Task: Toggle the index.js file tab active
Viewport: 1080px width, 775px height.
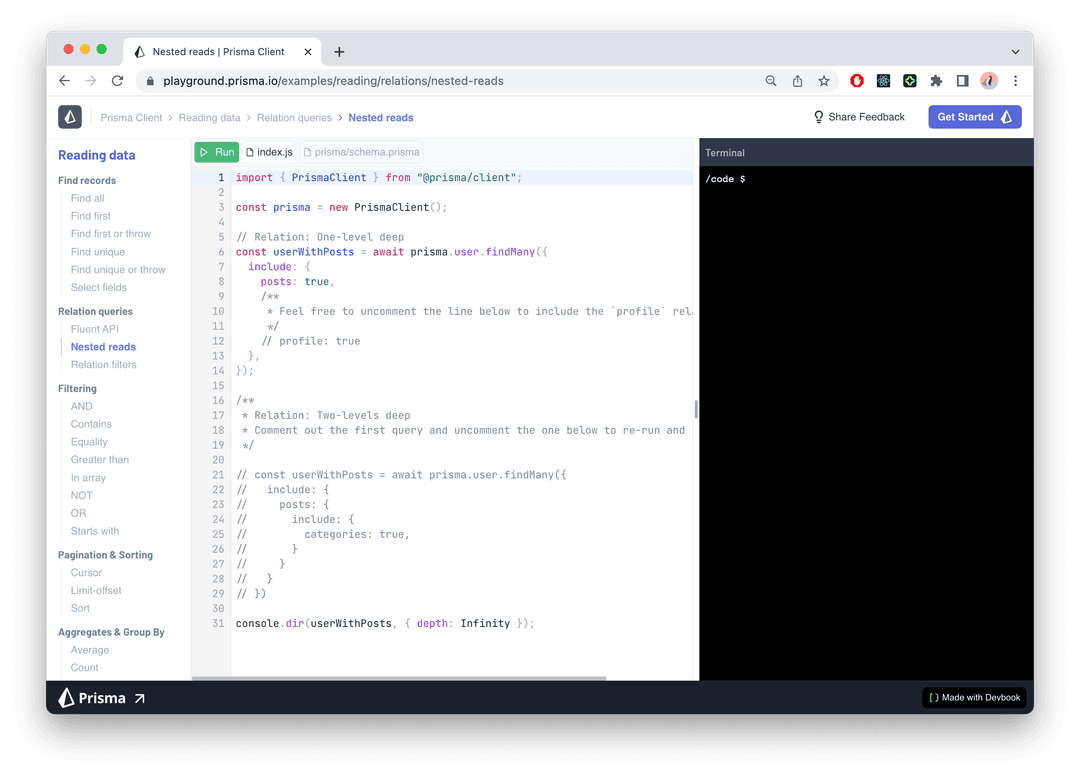Action: click(x=269, y=152)
